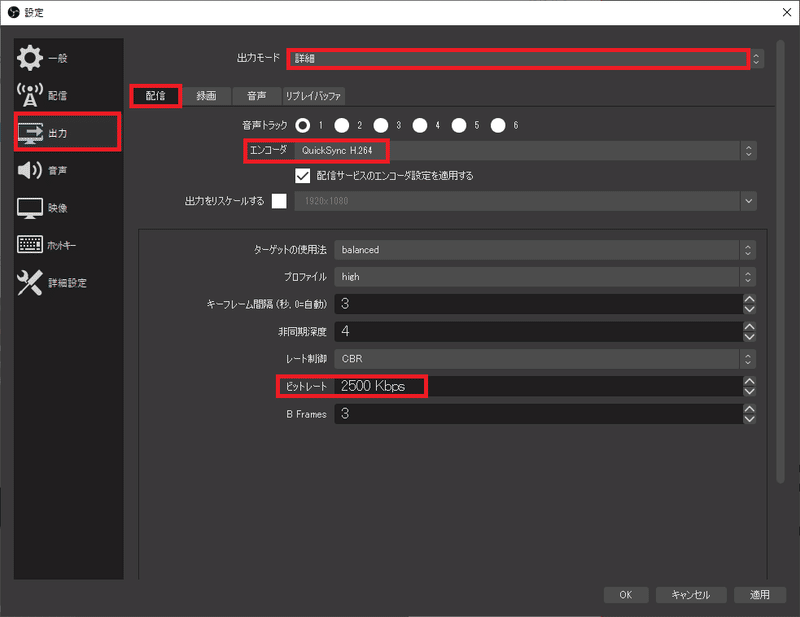Uncheck 配信サービスのエンコーダ設定を適用する checkbox

coord(303,176)
